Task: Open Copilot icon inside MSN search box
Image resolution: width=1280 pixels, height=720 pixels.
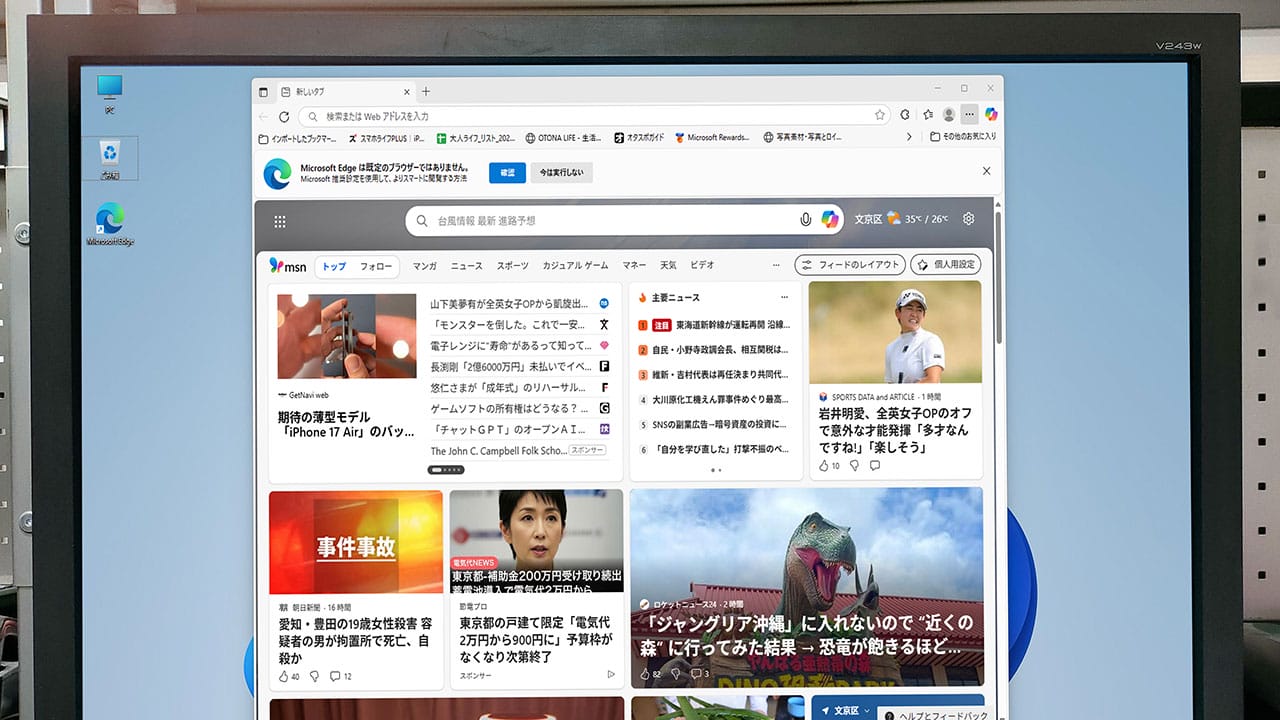Action: coord(830,220)
